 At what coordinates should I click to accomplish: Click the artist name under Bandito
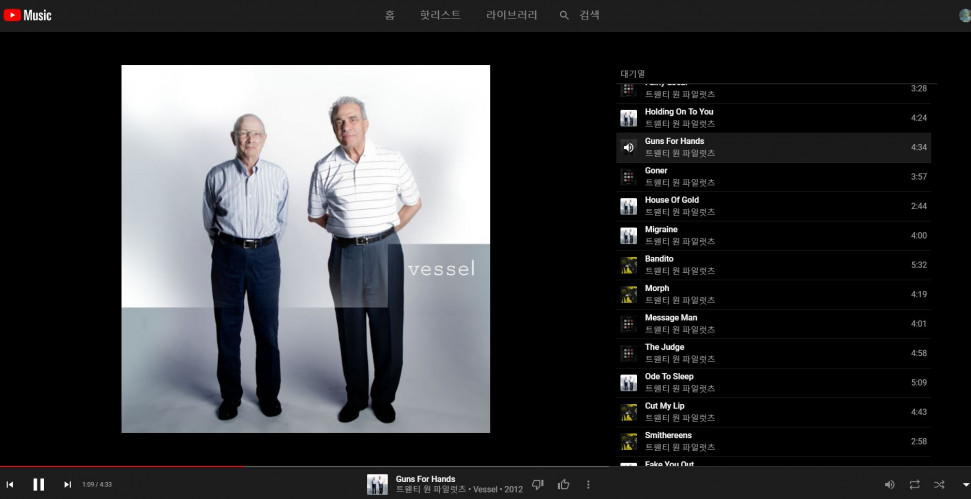tap(680, 271)
